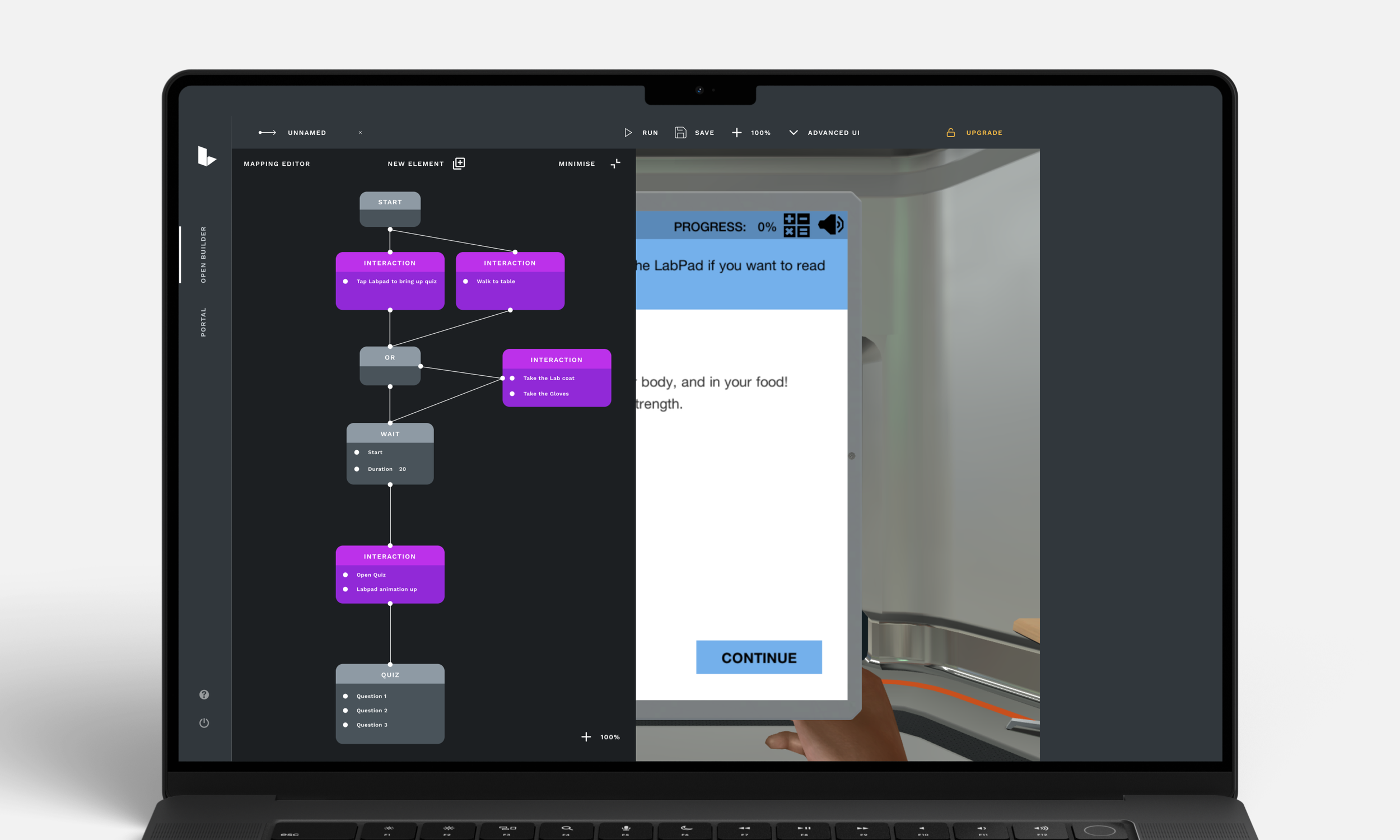This screenshot has width=1400, height=840.
Task: Click the Duration 20 value
Action: 402,469
